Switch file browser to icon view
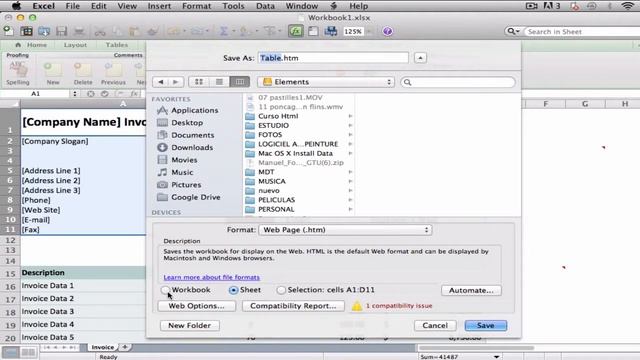 point(199,82)
